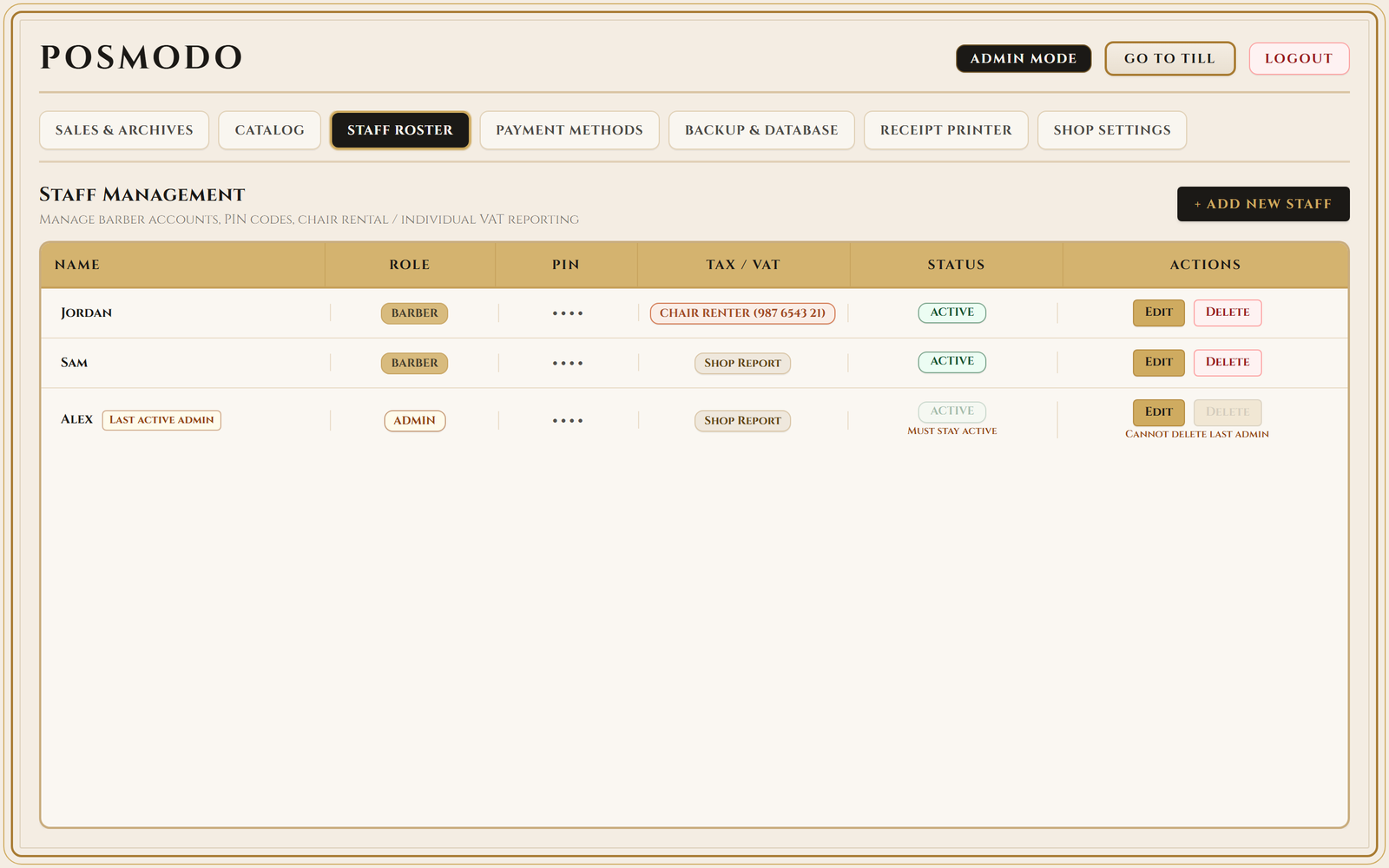Select the name Alex in the table
1389x868 pixels.
pos(76,419)
